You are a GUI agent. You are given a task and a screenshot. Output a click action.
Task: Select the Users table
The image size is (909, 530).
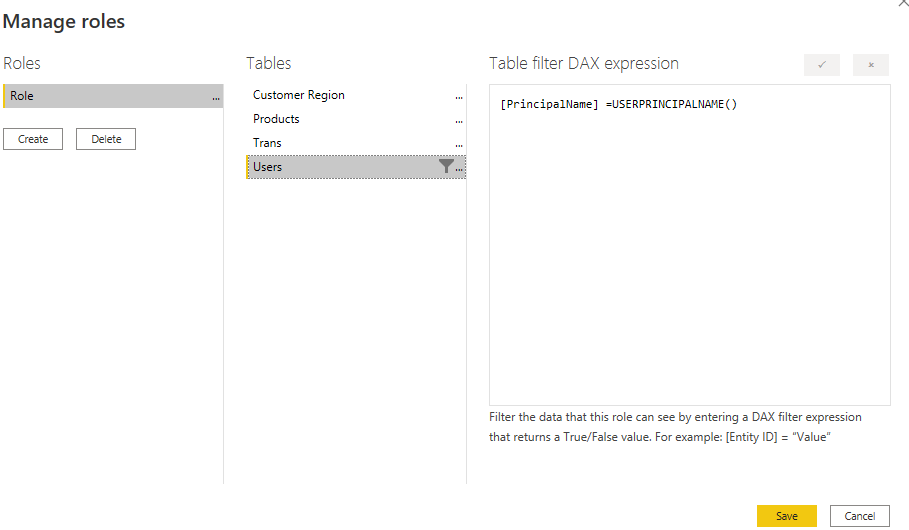pos(356,167)
